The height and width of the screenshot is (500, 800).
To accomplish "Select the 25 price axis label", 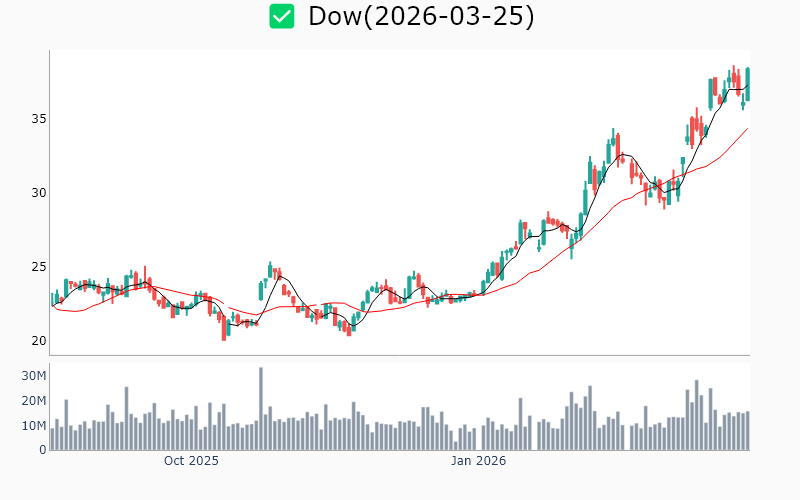I will click(38, 267).
